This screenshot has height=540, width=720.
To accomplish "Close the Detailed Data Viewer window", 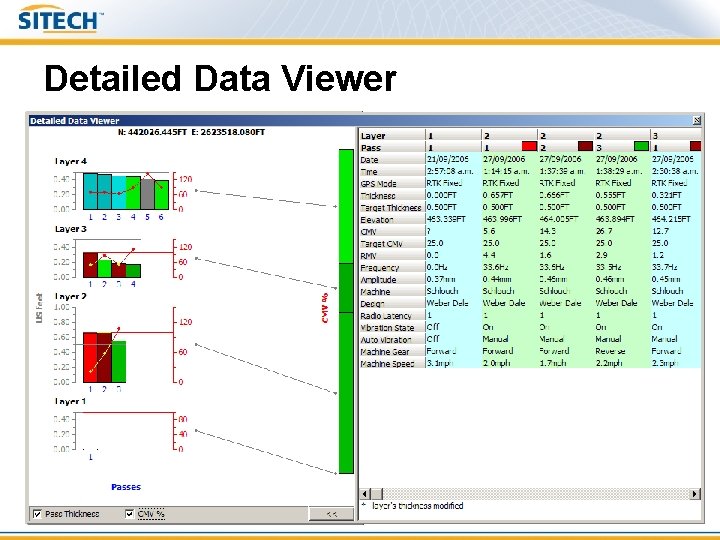I will [697, 121].
